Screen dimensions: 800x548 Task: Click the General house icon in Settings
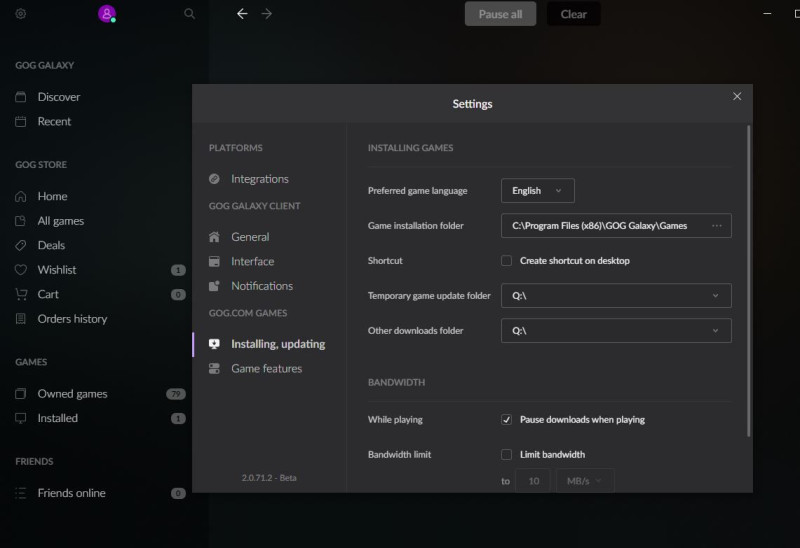214,237
